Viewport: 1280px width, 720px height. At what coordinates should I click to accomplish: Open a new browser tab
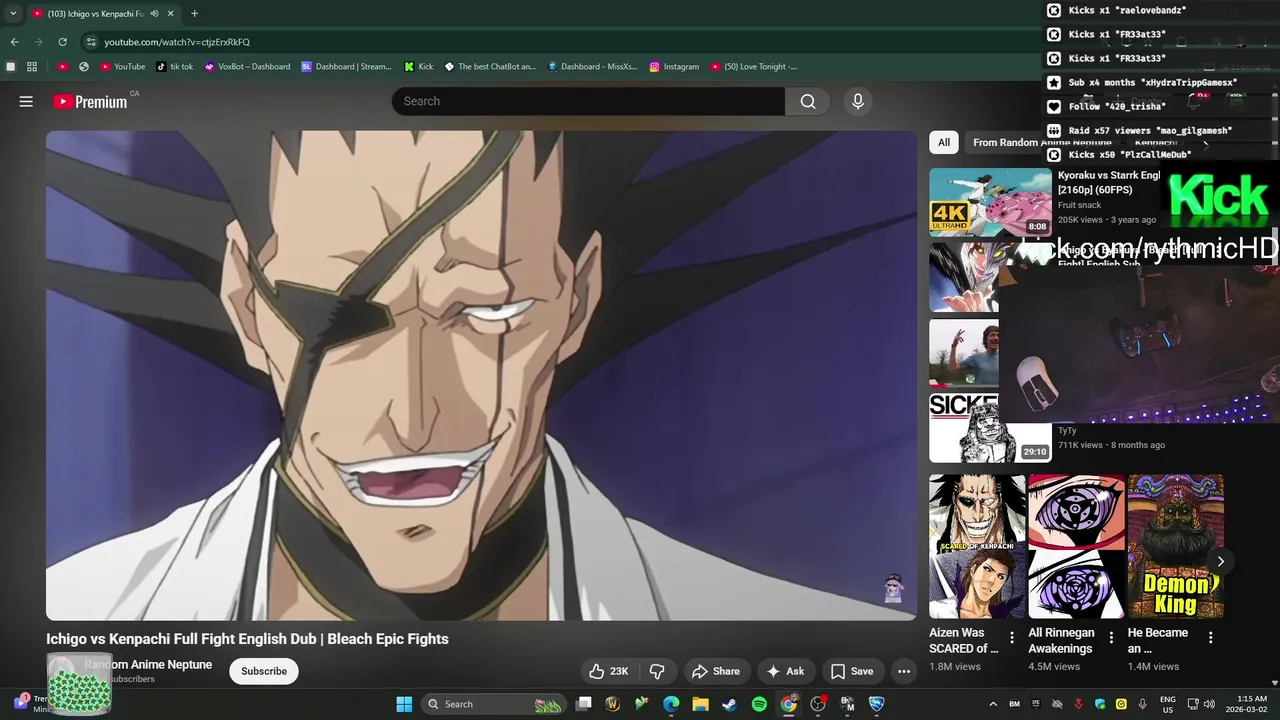click(x=194, y=14)
